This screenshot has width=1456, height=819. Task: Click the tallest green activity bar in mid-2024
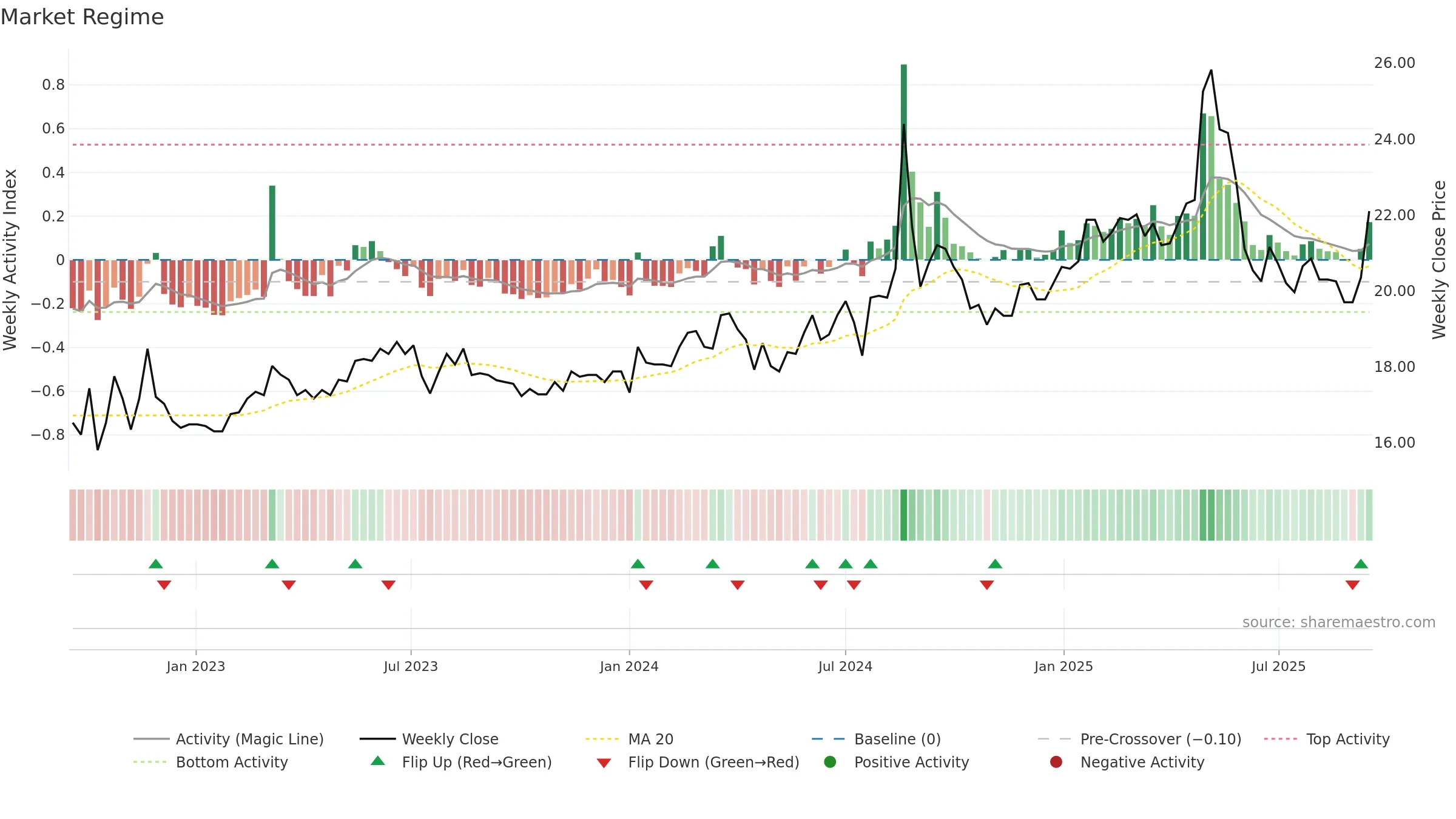(x=904, y=162)
